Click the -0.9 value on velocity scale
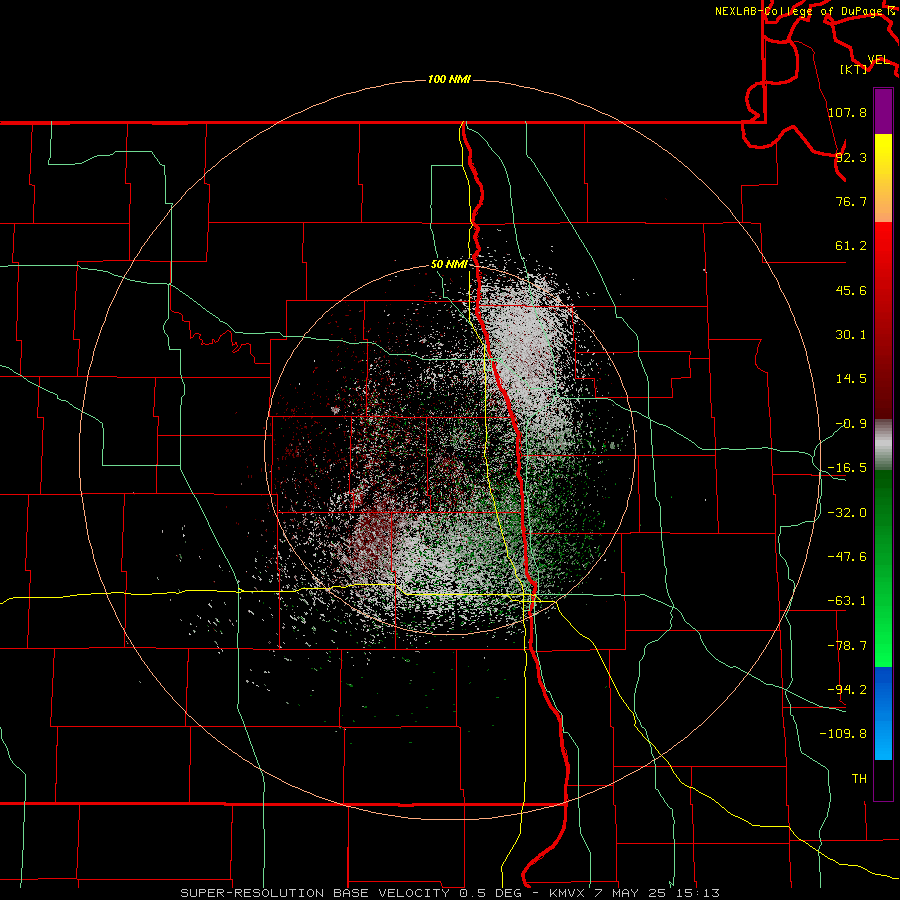 click(851, 424)
